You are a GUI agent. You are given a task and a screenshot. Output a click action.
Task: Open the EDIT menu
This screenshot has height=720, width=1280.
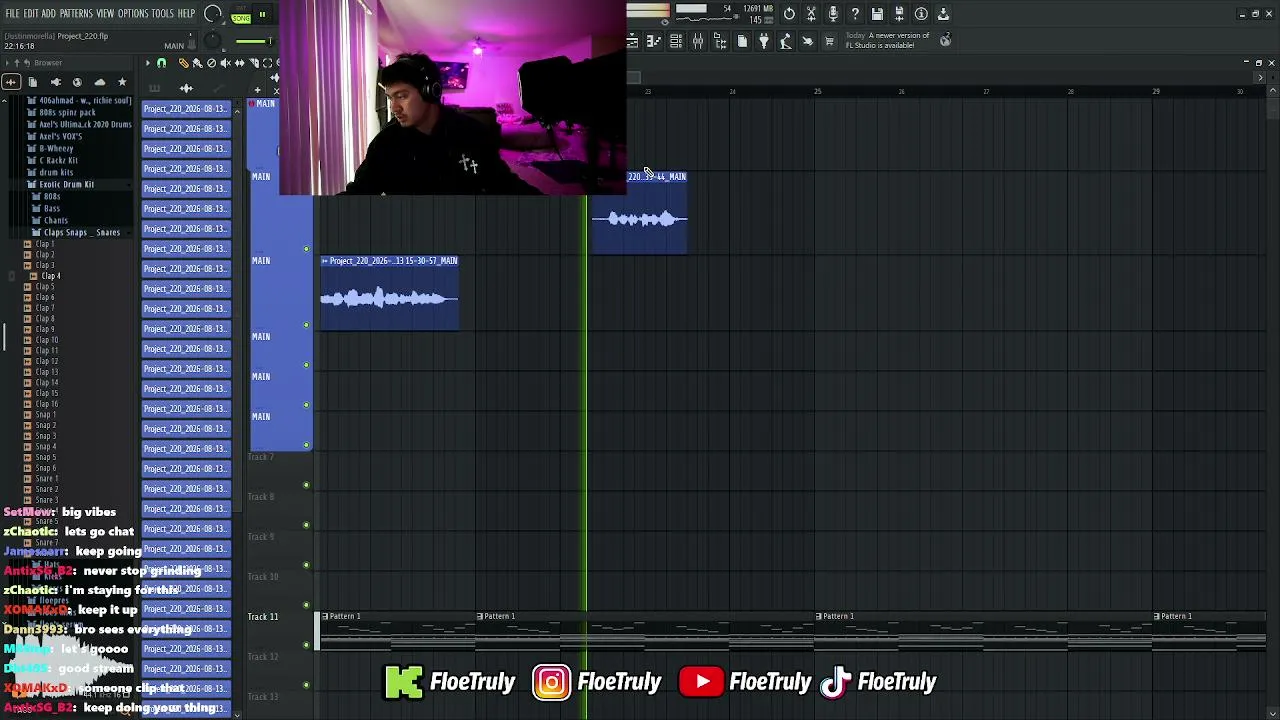coord(31,14)
